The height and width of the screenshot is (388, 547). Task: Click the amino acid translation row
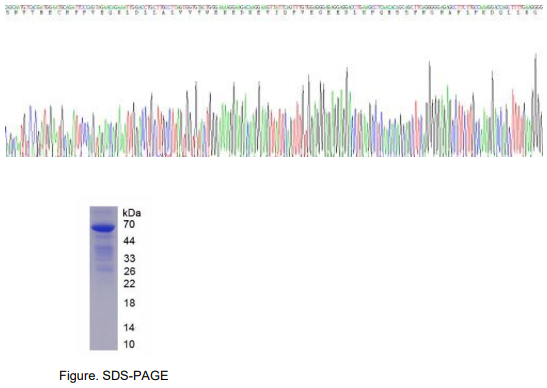[274, 12]
